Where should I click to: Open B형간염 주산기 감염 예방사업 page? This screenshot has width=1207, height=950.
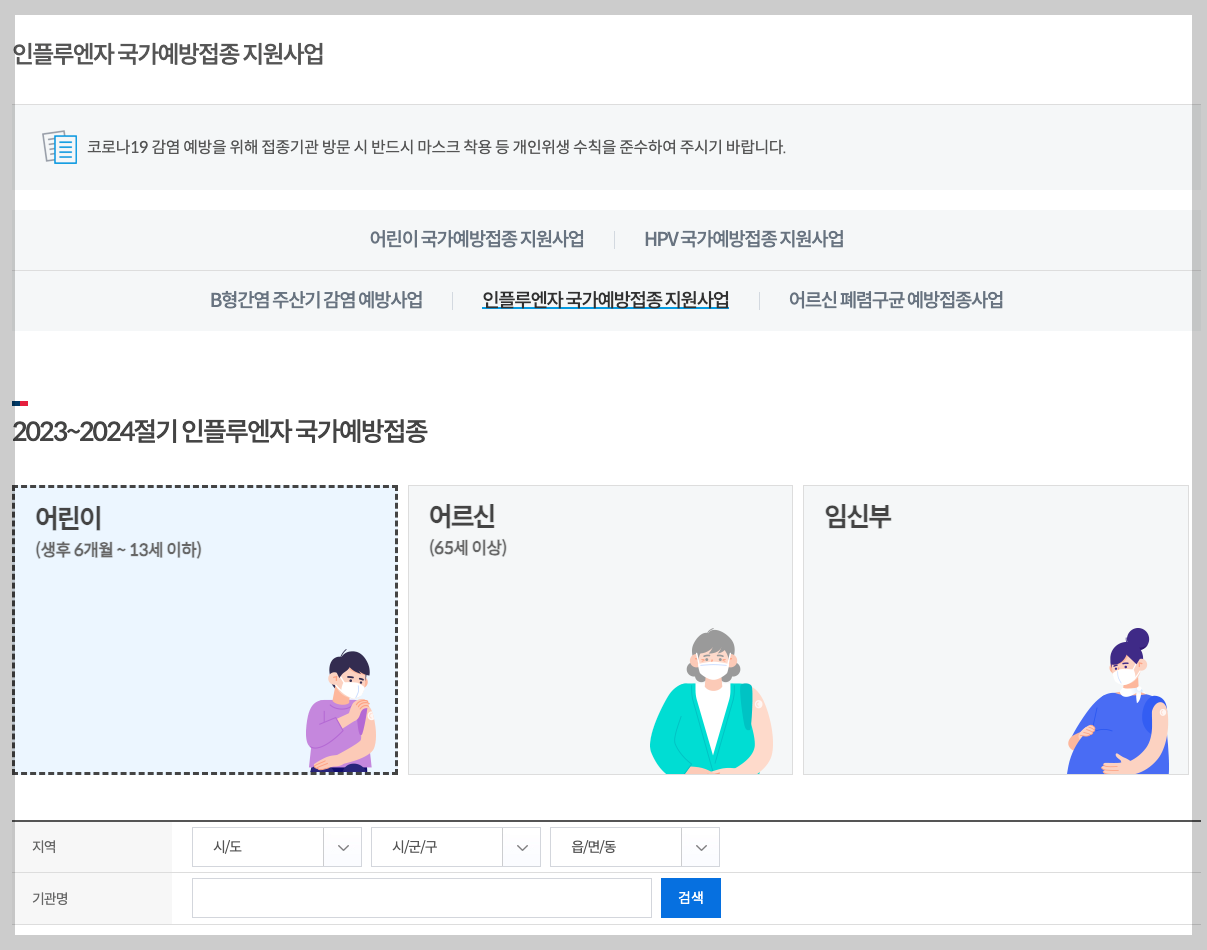pyautogui.click(x=318, y=299)
